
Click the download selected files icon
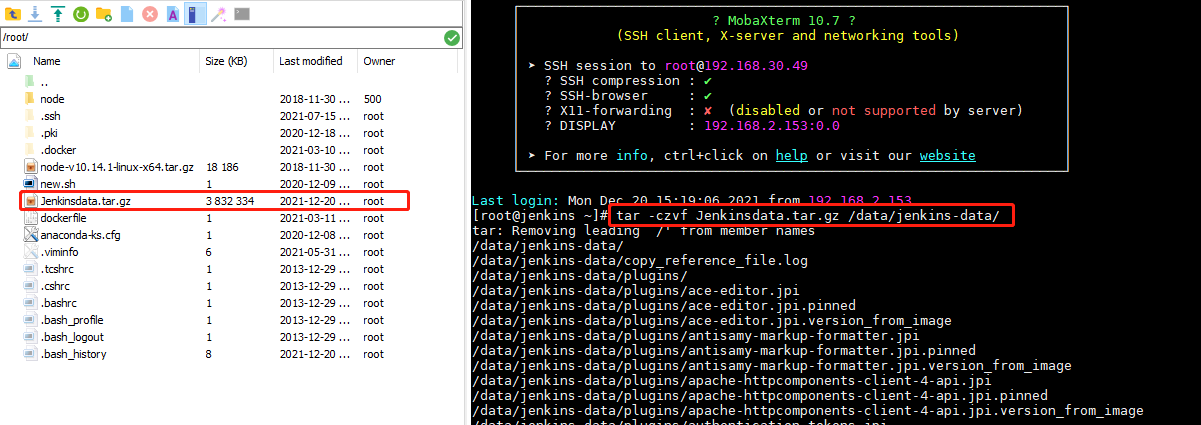click(x=35, y=14)
